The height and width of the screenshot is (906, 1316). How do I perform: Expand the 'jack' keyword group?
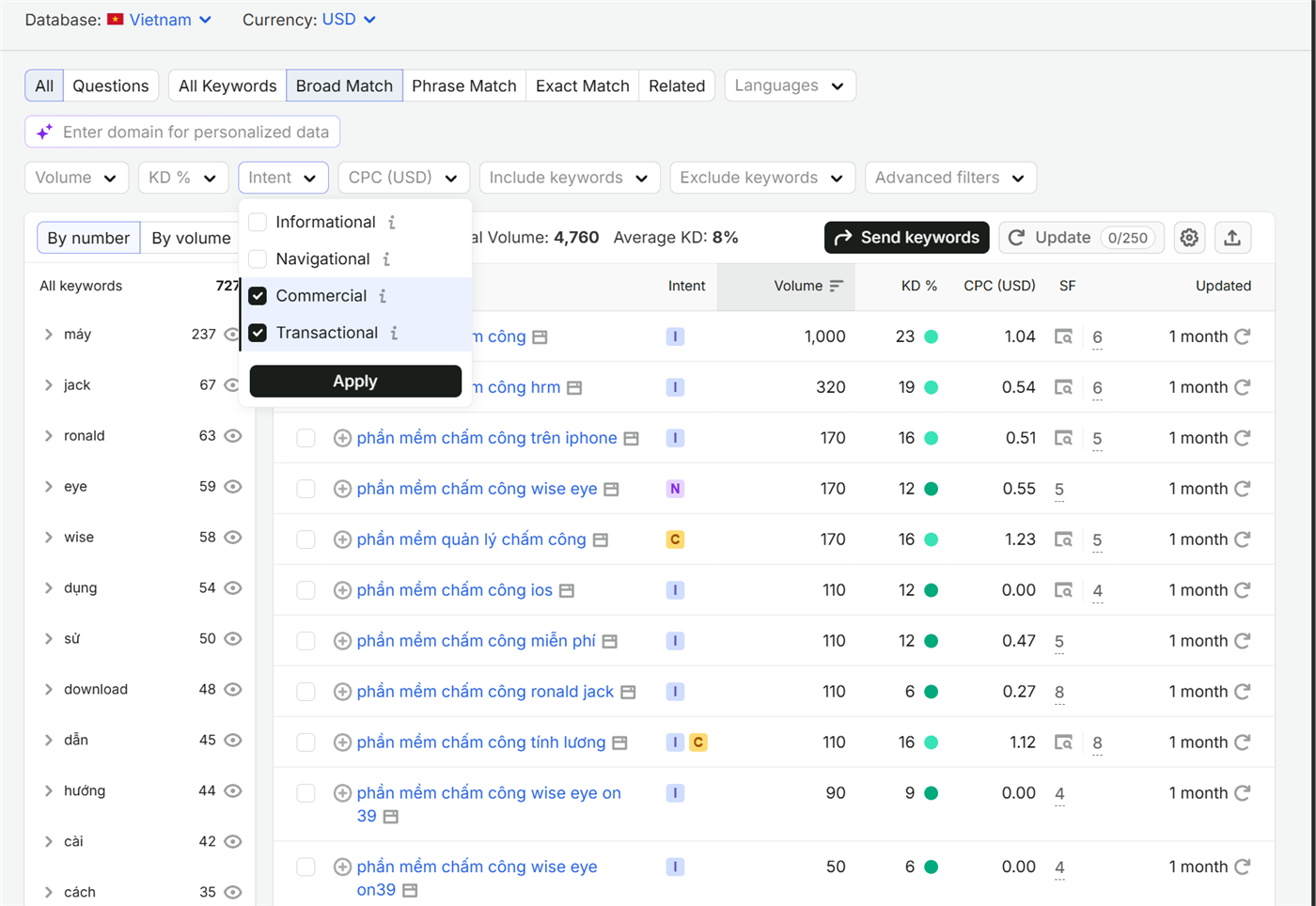click(49, 385)
